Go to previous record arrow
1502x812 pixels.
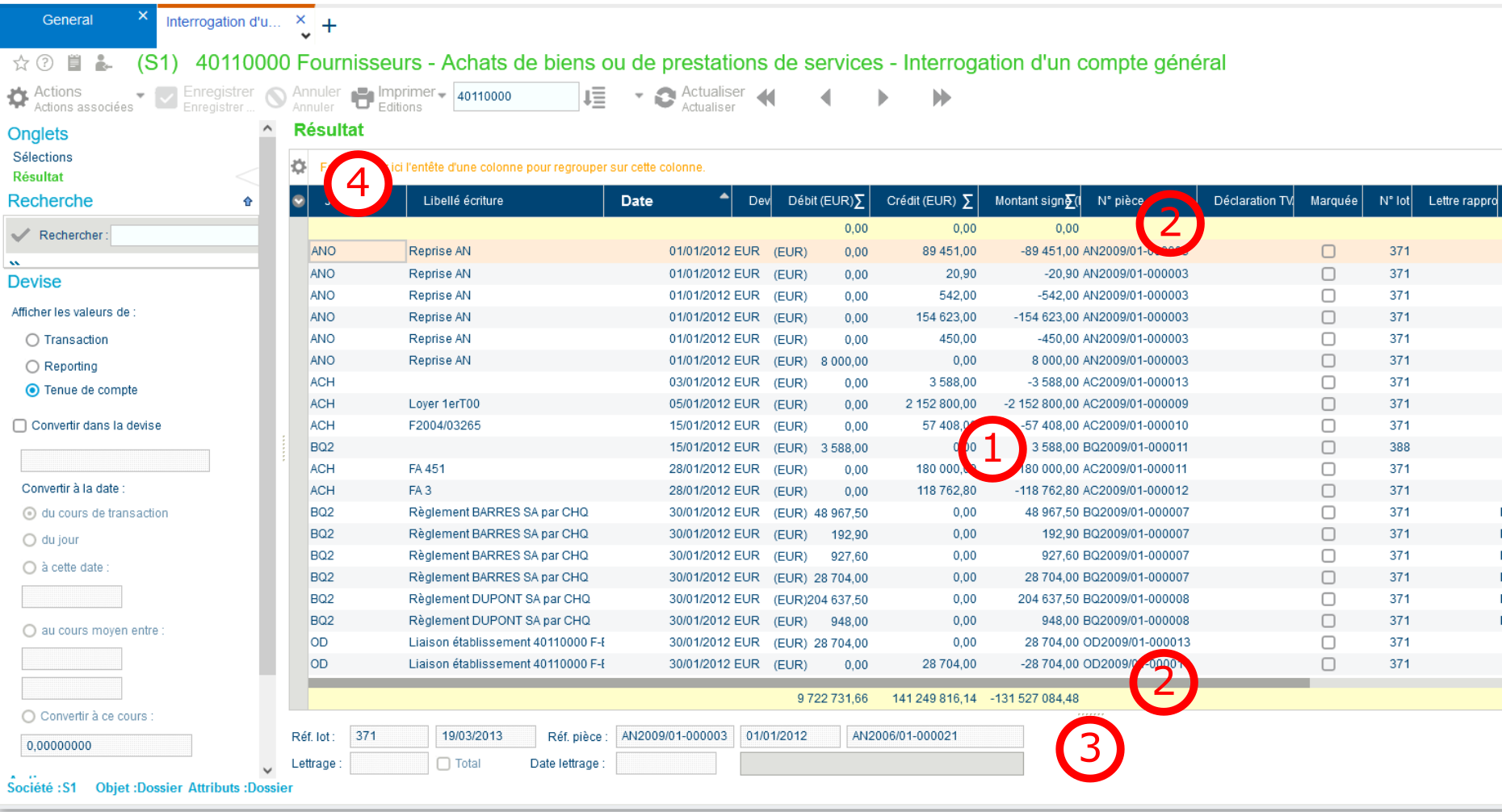click(x=825, y=98)
